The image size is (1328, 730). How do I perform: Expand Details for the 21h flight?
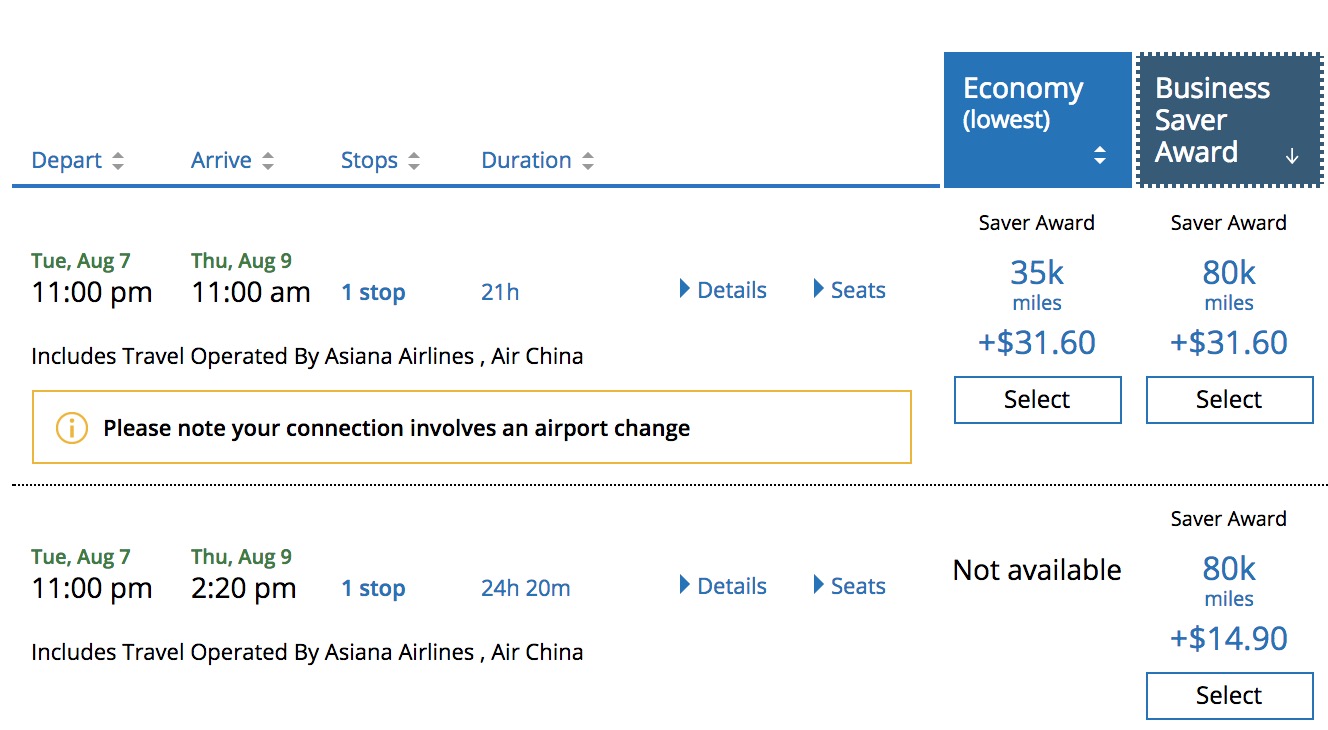coord(723,290)
